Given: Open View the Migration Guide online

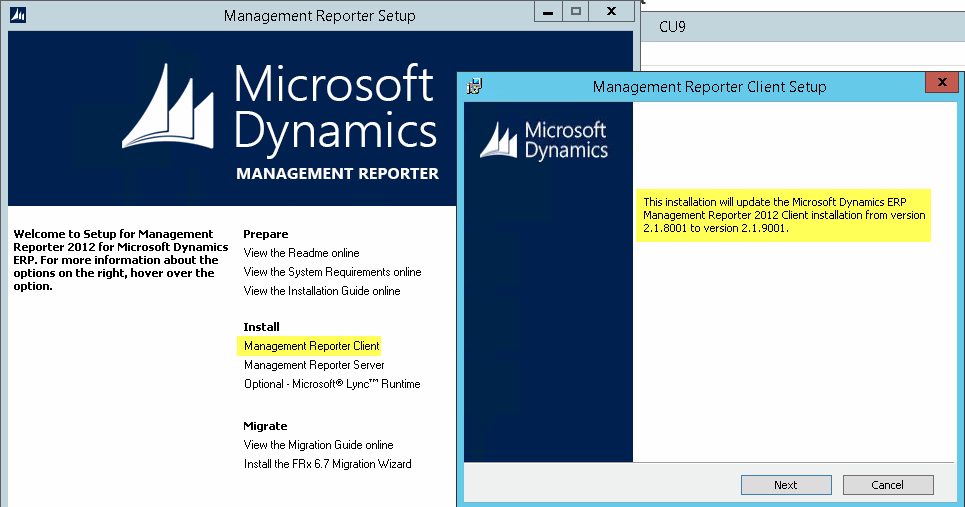Looking at the screenshot, I should [x=318, y=445].
